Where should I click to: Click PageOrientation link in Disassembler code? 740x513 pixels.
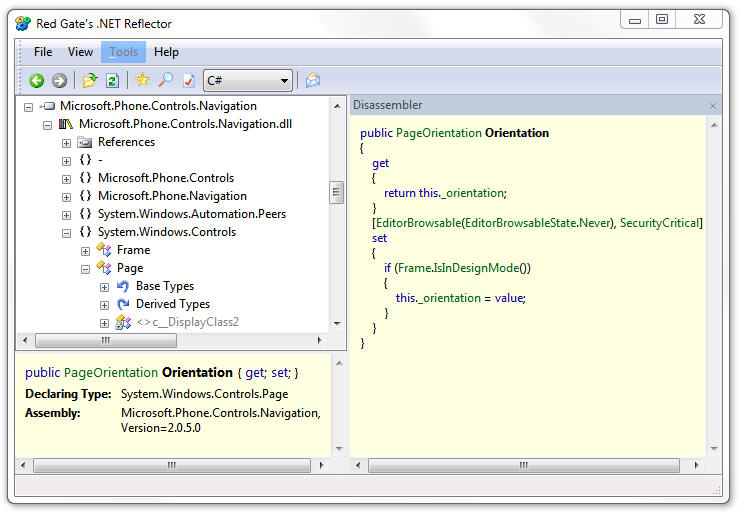coord(438,133)
